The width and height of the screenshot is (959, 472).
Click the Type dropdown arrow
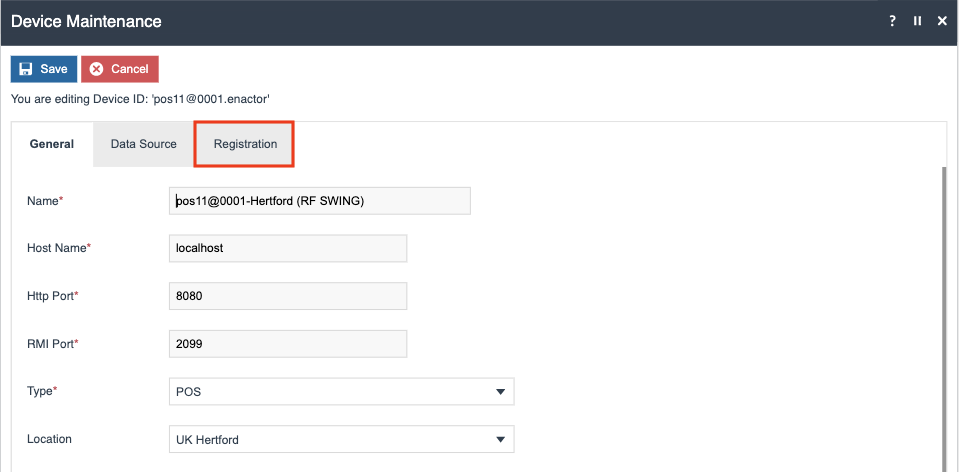[x=500, y=392]
